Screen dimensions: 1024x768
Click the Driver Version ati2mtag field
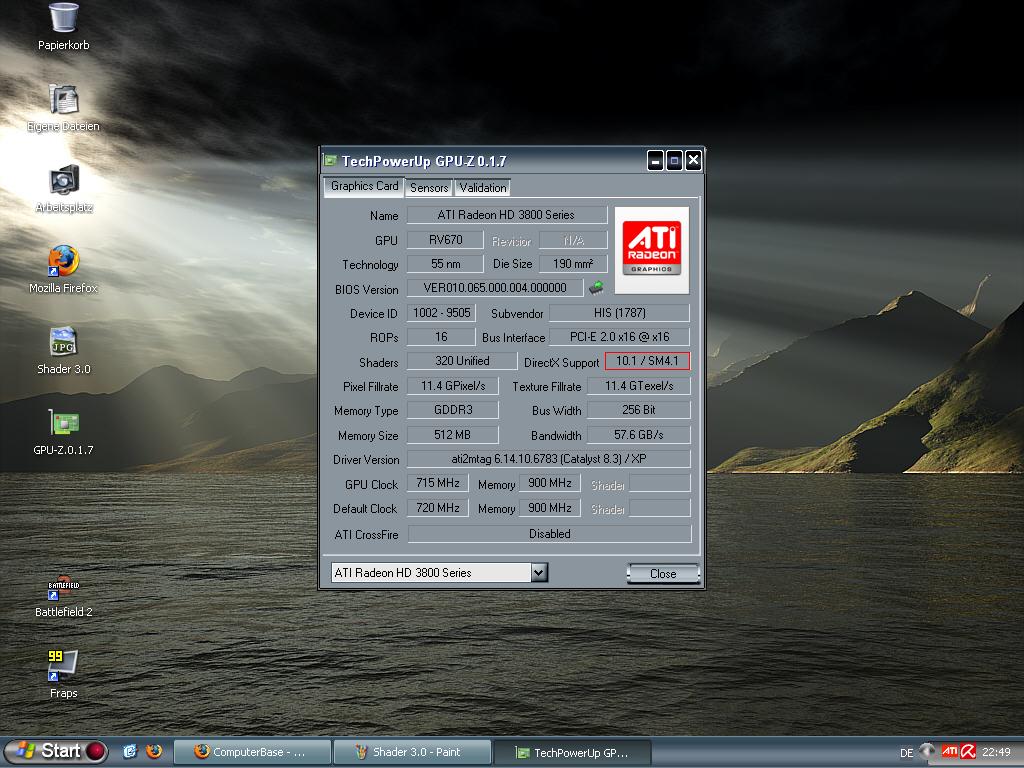pos(549,459)
